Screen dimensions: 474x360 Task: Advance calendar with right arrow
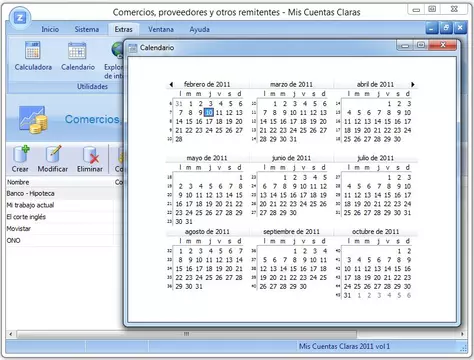pyautogui.click(x=413, y=84)
